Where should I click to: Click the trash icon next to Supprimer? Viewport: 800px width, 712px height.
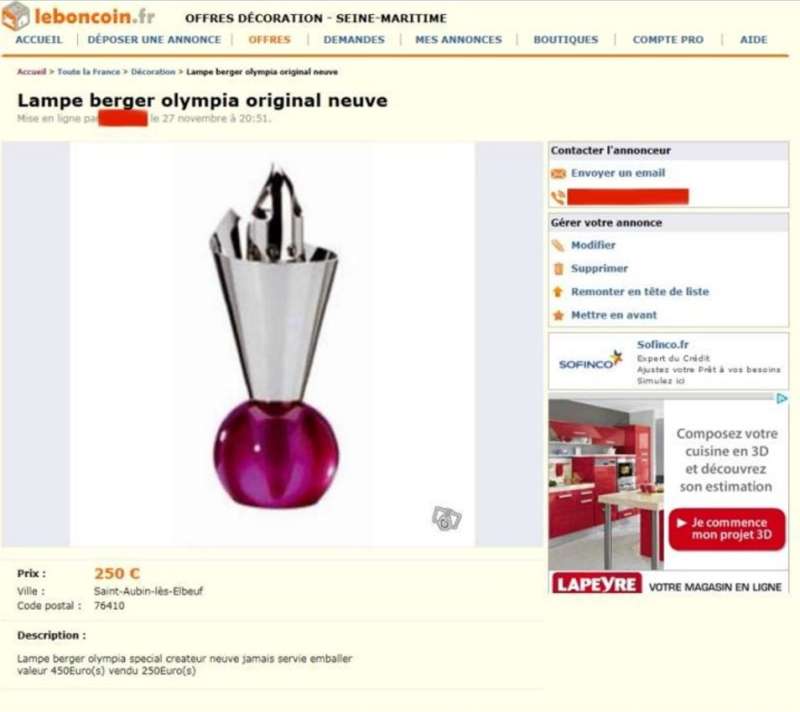tap(559, 268)
